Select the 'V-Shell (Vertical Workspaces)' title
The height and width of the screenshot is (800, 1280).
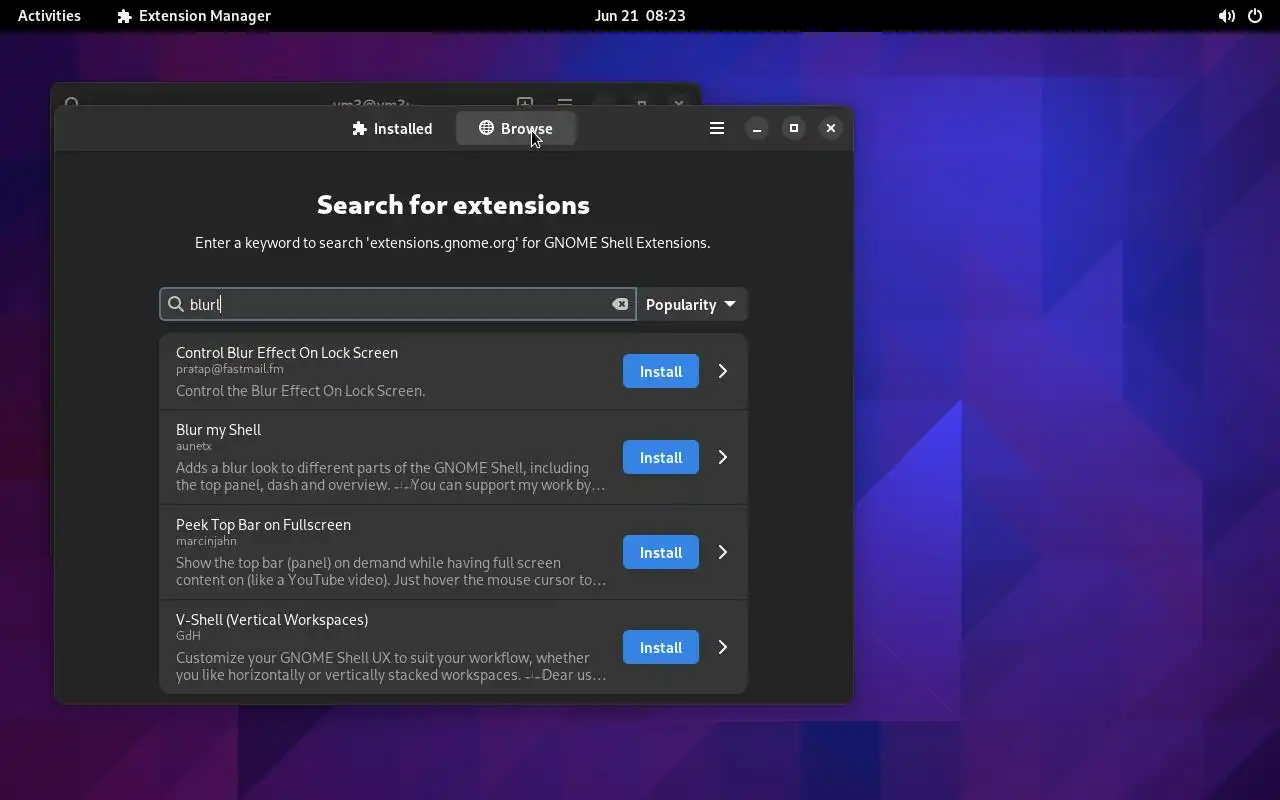pyautogui.click(x=272, y=619)
